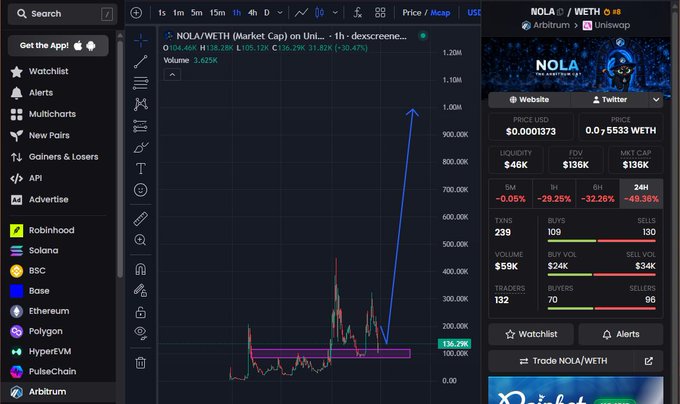Open the forecasting and measurement tools

coord(141,126)
